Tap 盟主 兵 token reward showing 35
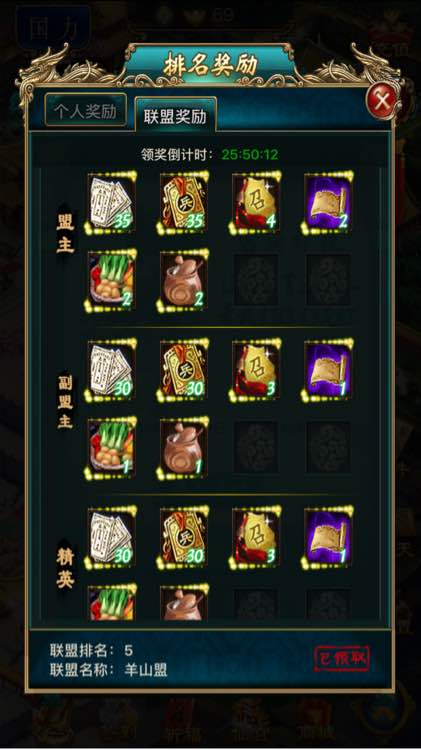This screenshot has height=750, width=421. pyautogui.click(x=183, y=204)
